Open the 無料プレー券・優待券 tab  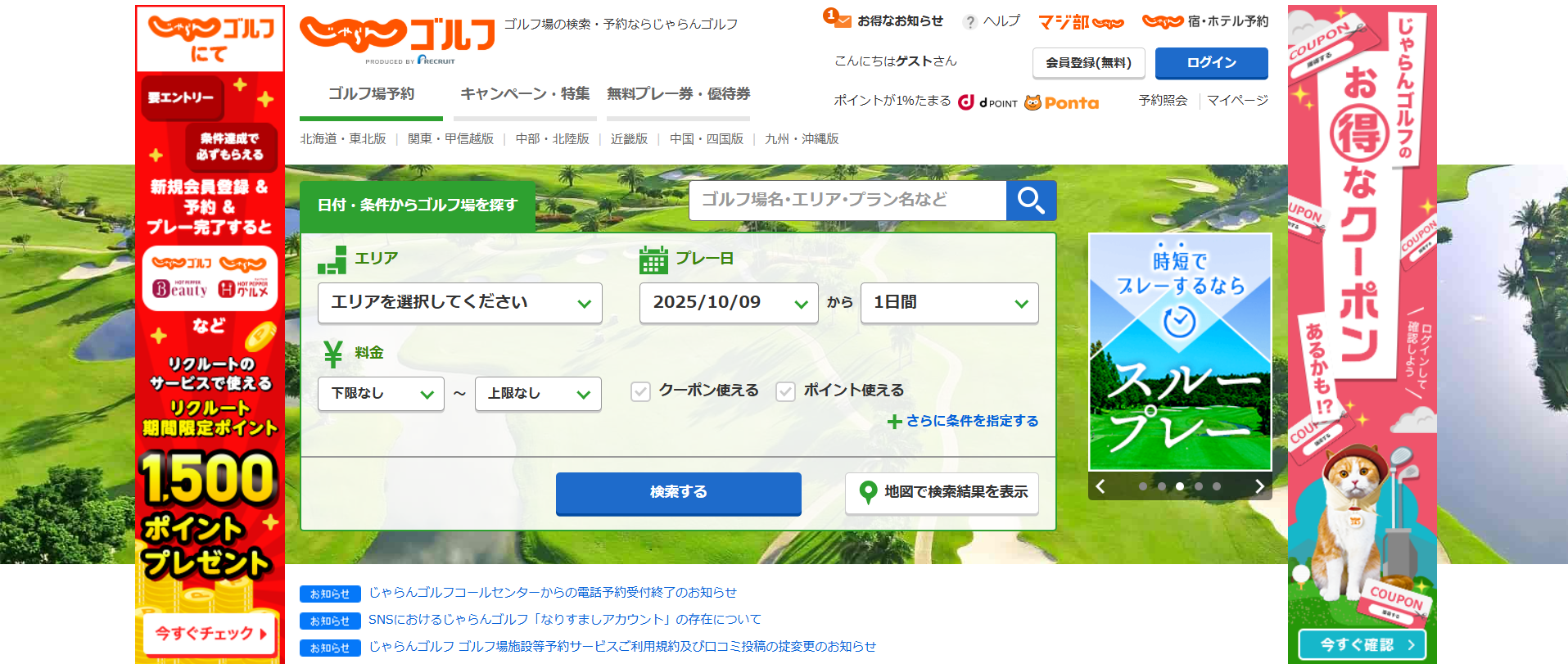pyautogui.click(x=678, y=94)
